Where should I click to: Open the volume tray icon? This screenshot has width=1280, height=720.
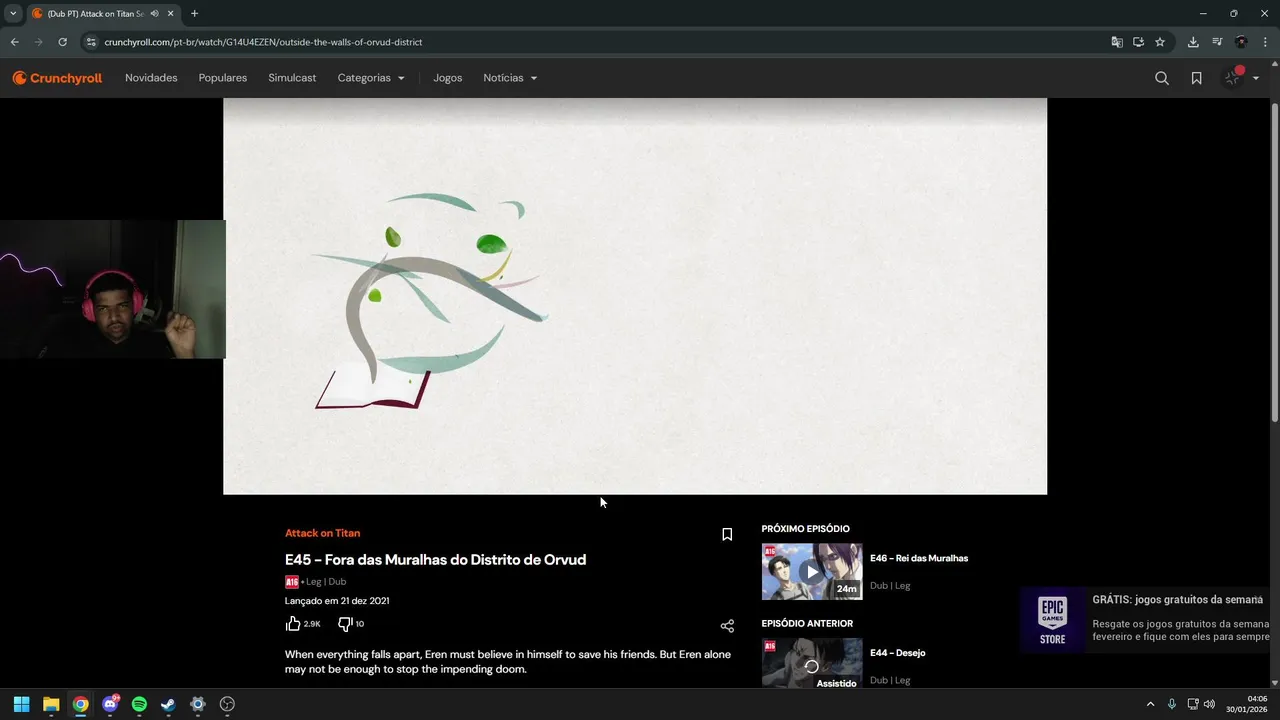1209,704
